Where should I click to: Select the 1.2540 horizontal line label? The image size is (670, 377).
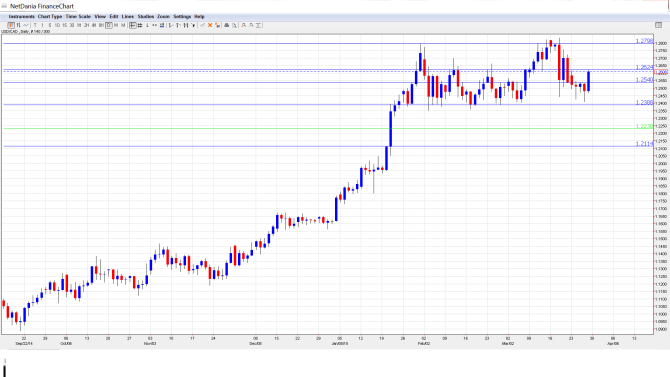point(644,80)
